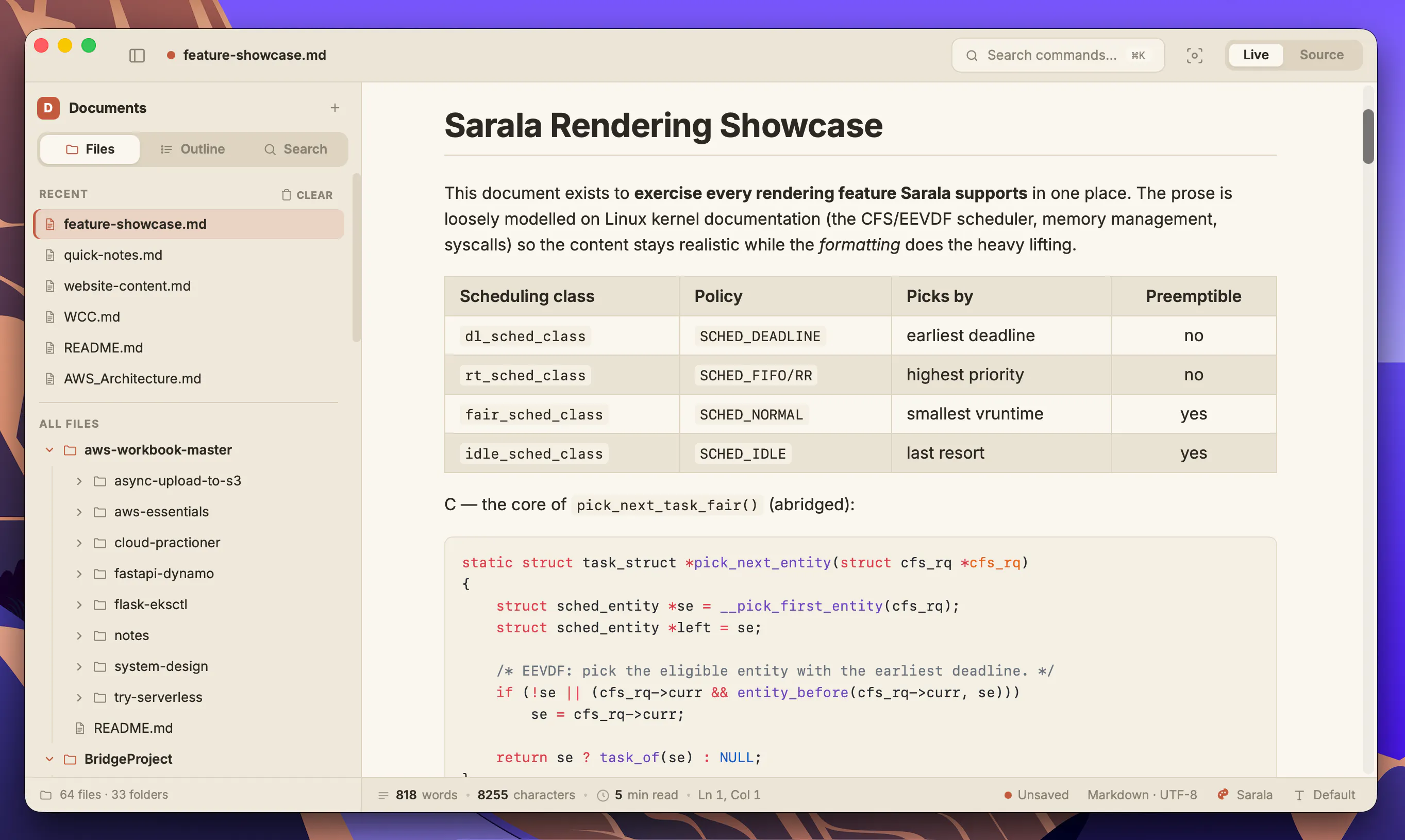Collapse the BridgeProject folder
This screenshot has height=840, width=1405.
coord(49,759)
